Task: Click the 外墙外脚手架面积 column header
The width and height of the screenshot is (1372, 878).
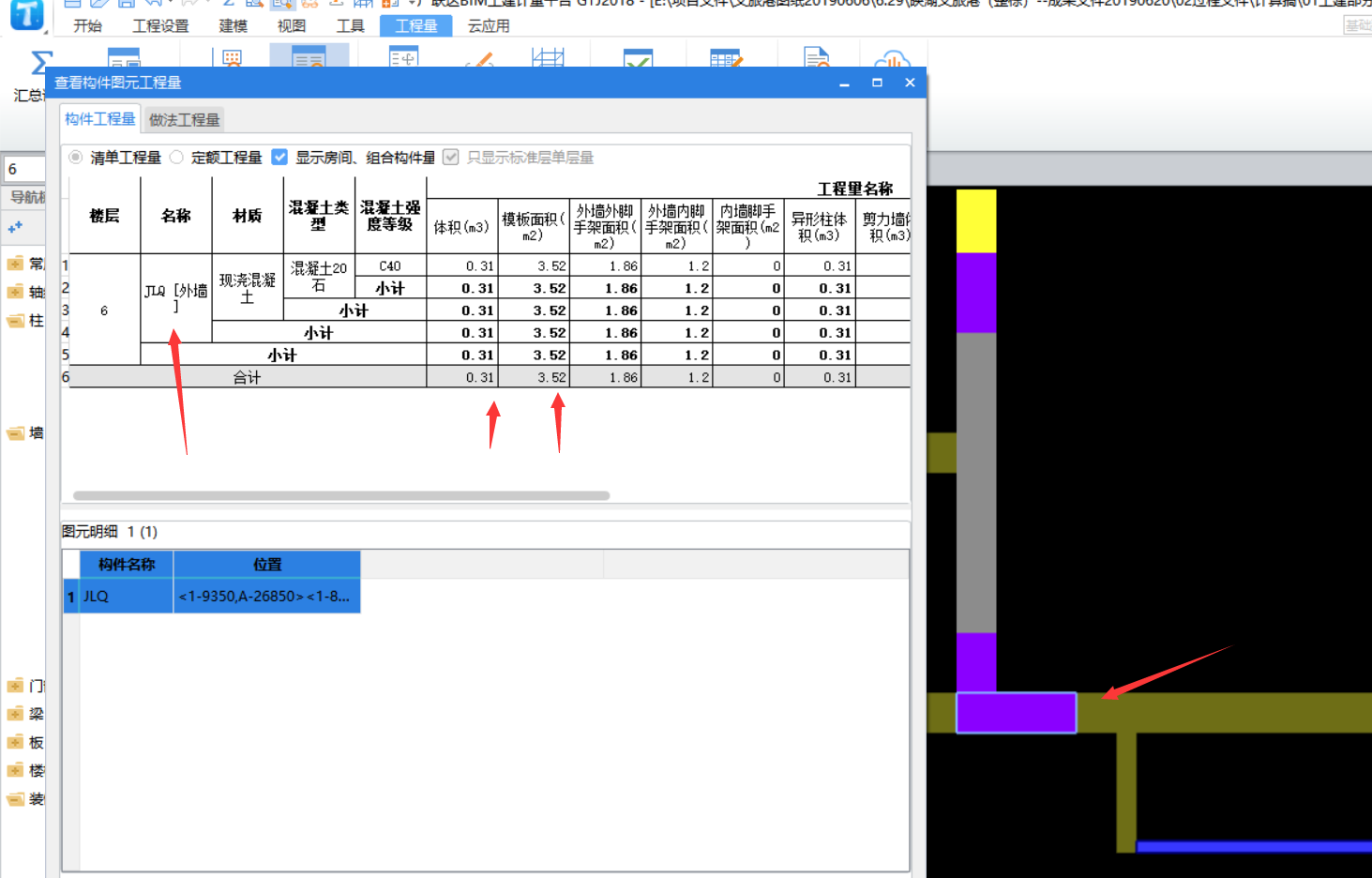Action: tap(605, 227)
